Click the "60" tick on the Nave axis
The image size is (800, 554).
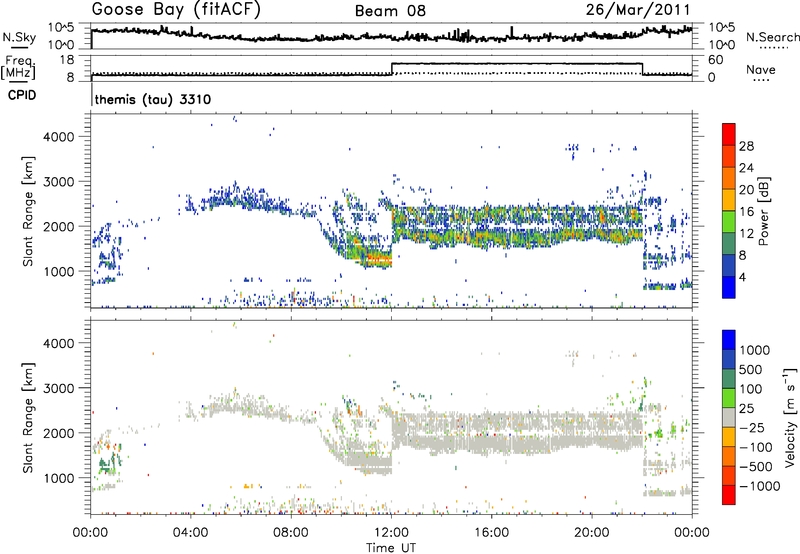[x=716, y=60]
